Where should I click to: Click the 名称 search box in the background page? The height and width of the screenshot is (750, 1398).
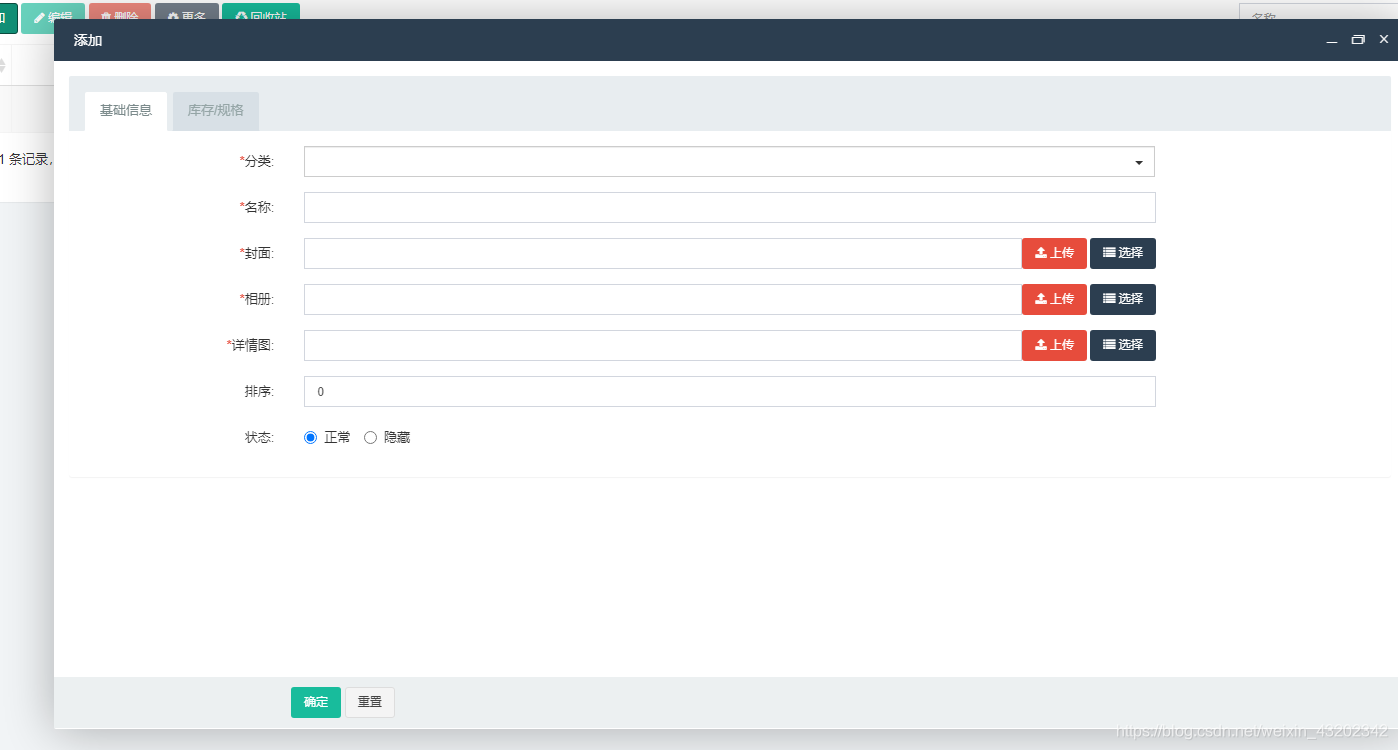click(1318, 12)
